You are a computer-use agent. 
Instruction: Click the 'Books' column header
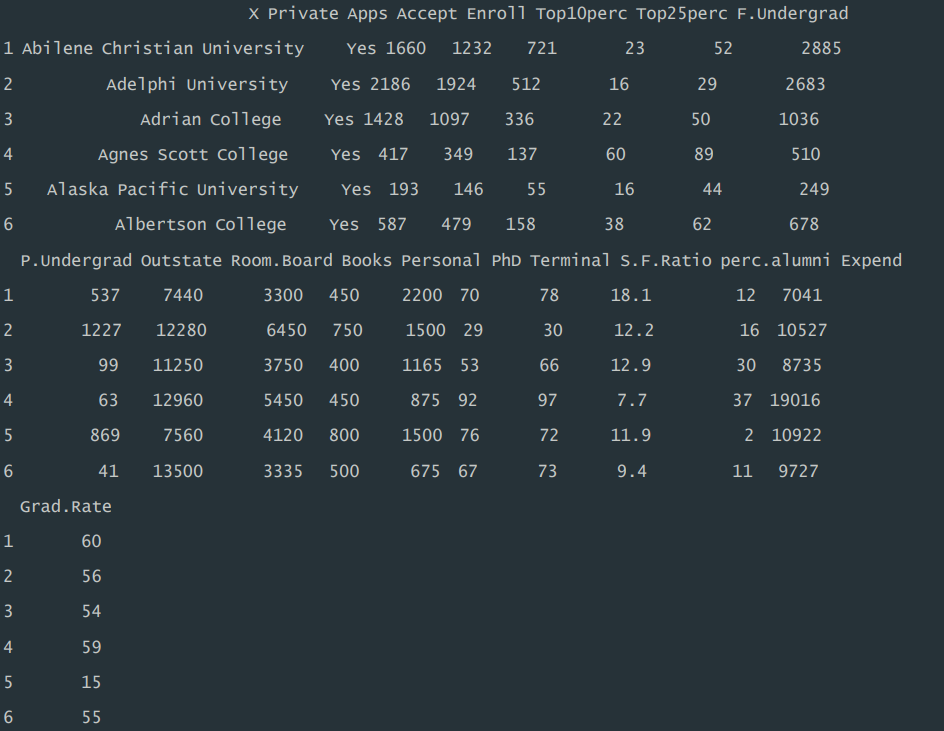tap(367, 261)
